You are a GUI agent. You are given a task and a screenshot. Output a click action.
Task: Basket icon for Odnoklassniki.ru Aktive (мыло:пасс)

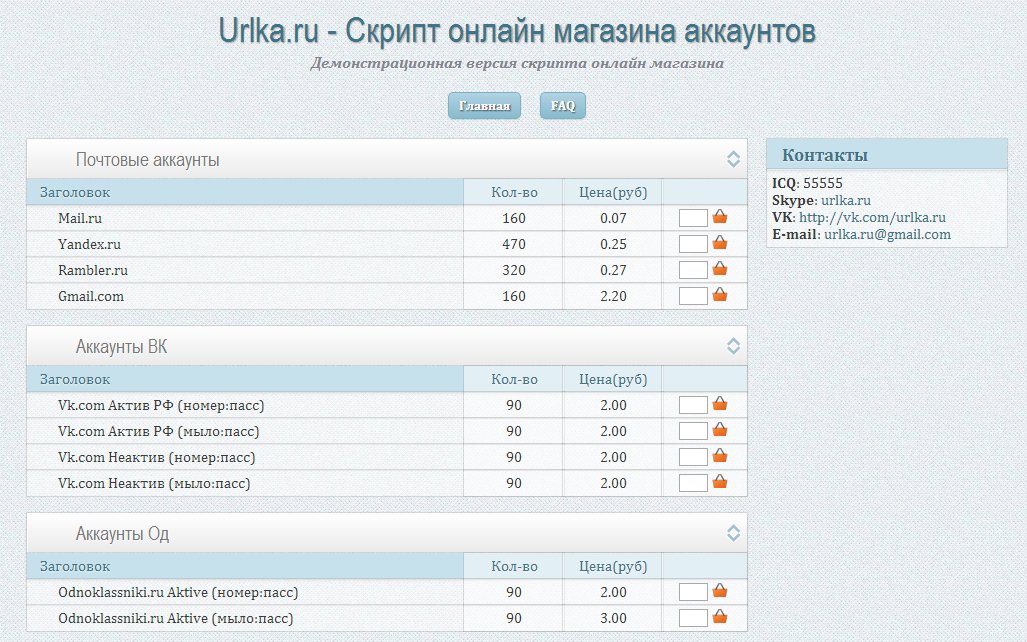(720, 616)
